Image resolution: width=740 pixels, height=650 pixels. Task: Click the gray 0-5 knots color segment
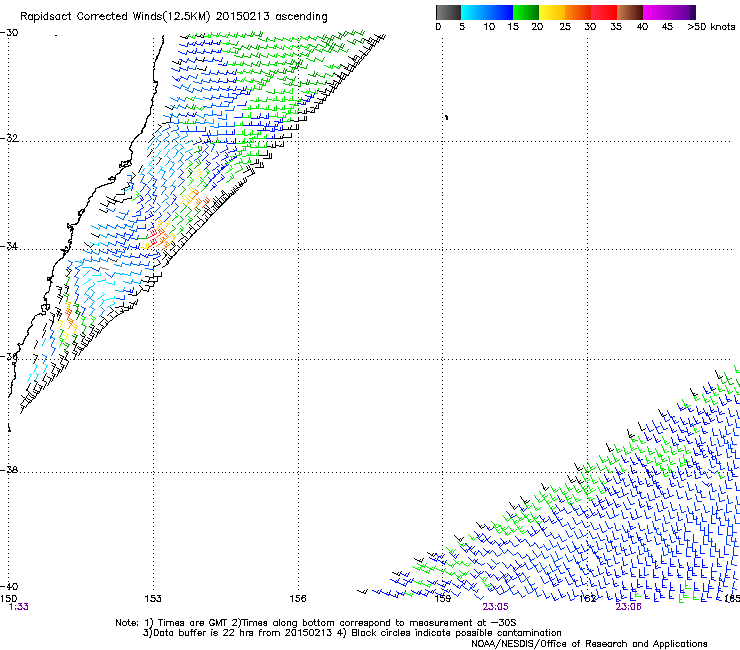click(x=448, y=12)
